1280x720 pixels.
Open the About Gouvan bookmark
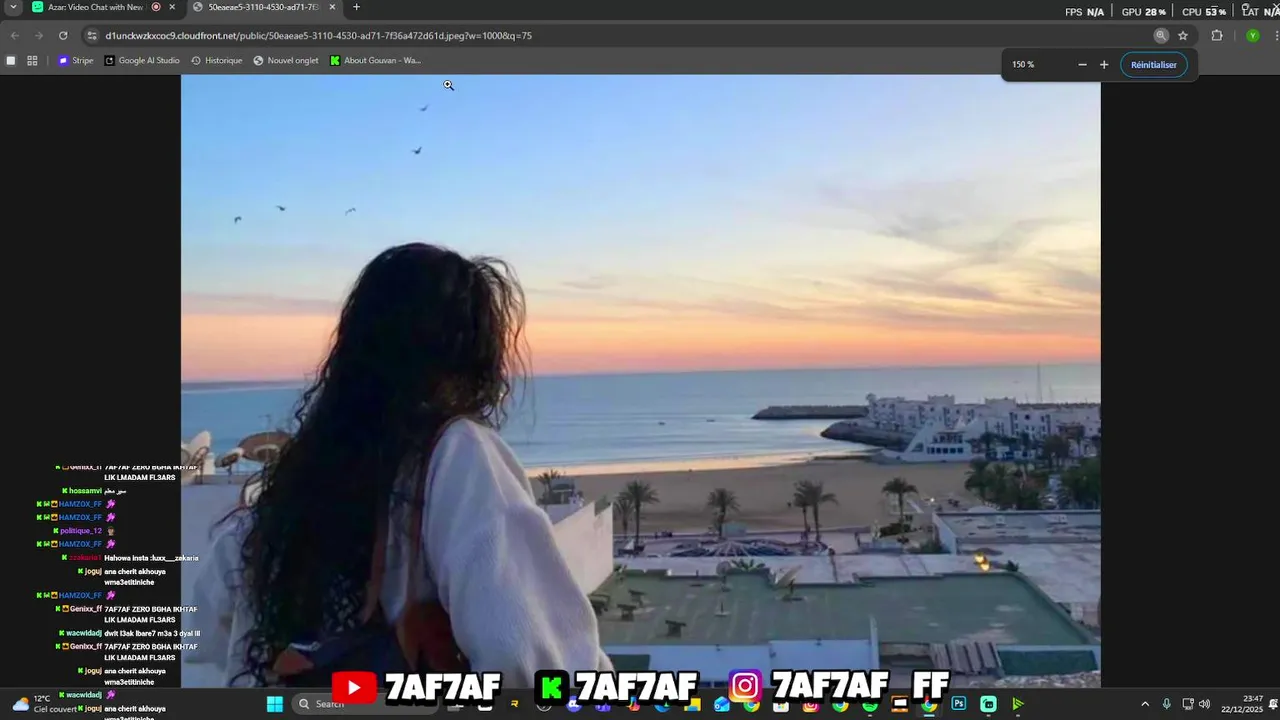coord(376,61)
